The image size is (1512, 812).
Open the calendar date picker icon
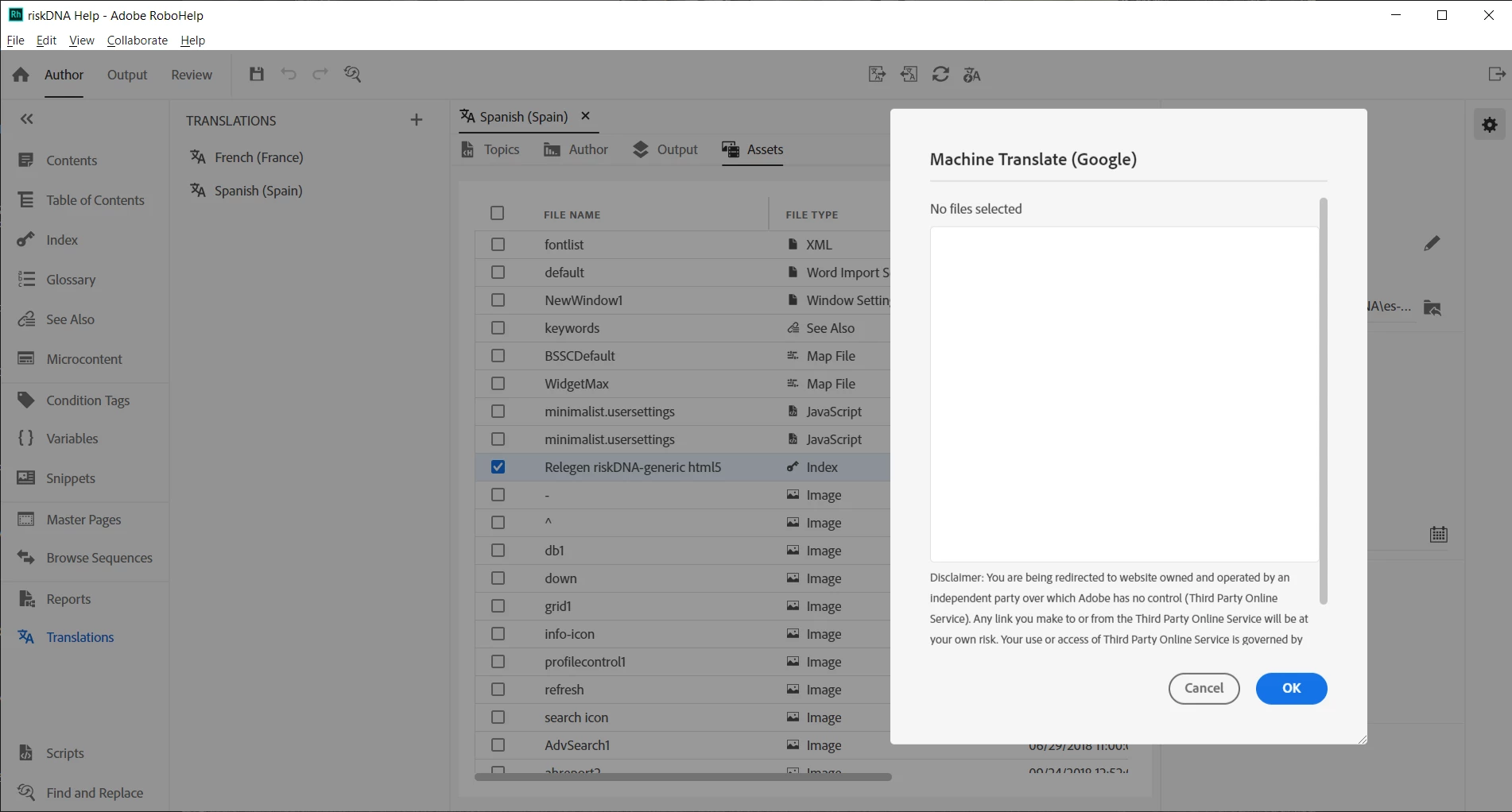tap(1439, 535)
